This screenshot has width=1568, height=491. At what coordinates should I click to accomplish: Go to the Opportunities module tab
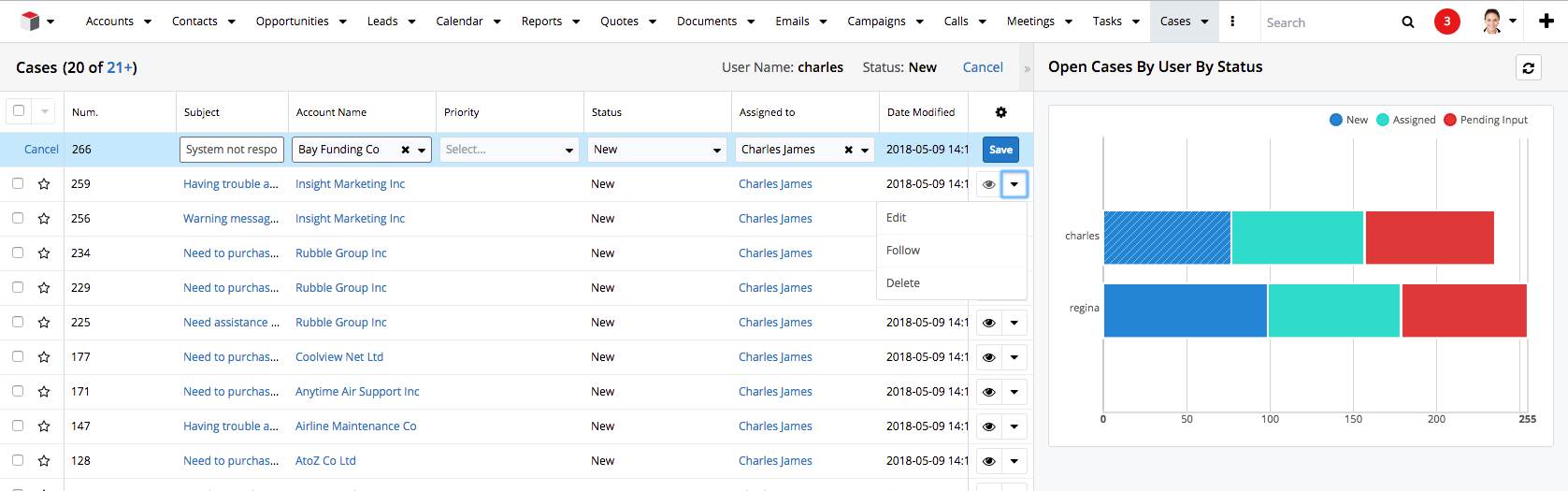(292, 22)
